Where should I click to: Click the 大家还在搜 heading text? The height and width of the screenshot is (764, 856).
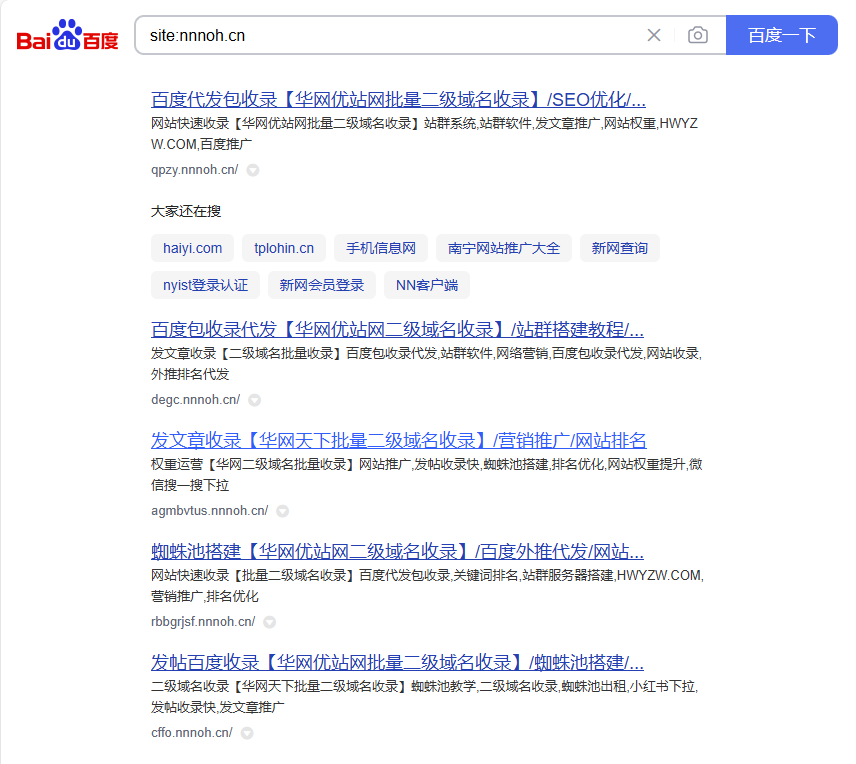click(186, 211)
